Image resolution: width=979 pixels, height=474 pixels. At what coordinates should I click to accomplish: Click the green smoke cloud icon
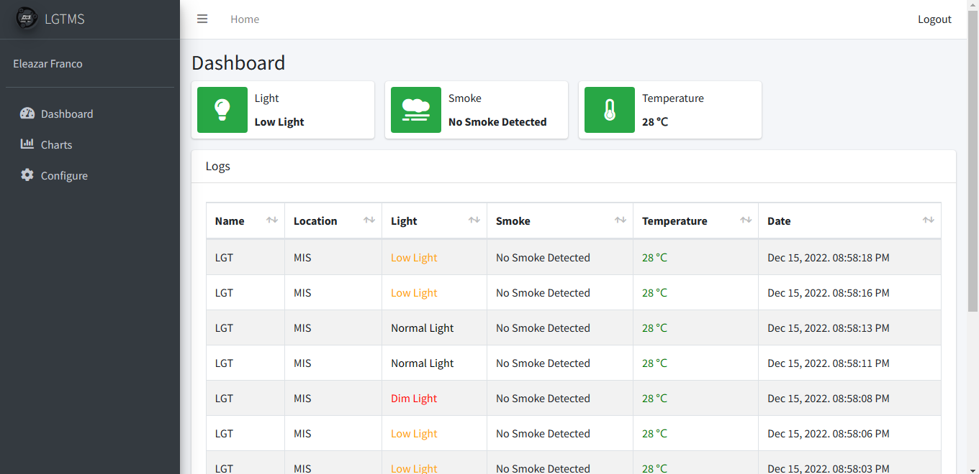pos(416,110)
